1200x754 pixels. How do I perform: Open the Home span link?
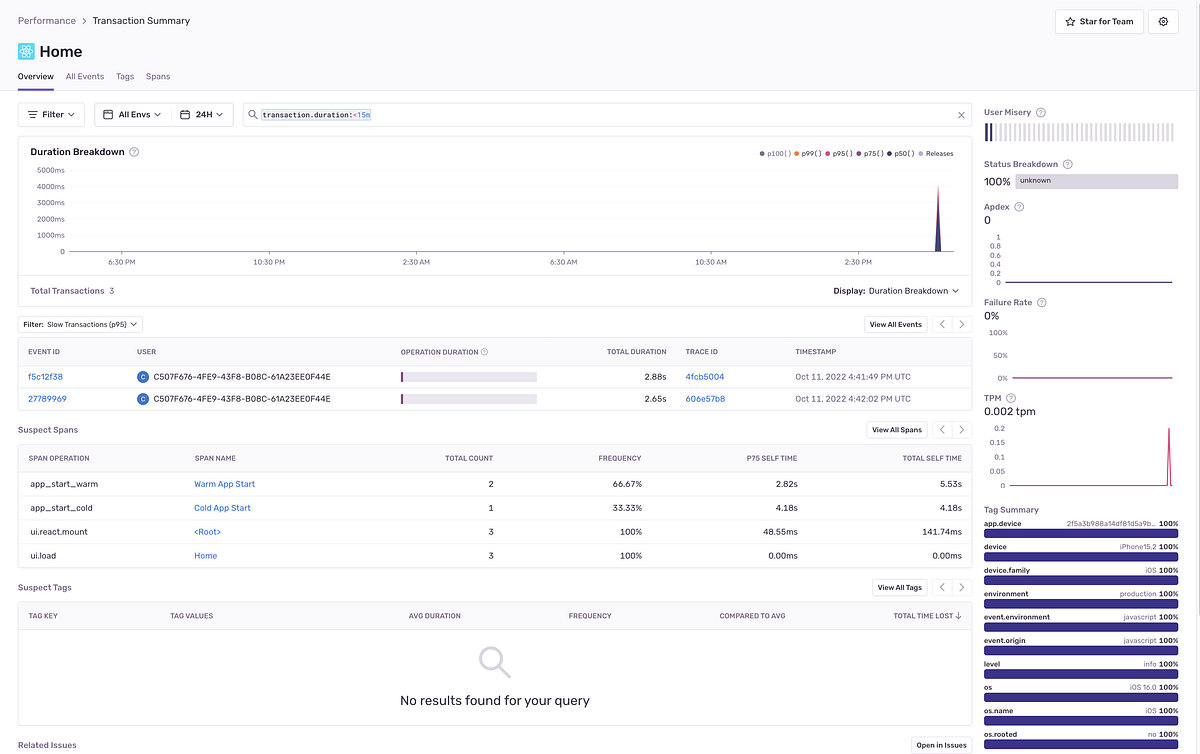pos(205,556)
